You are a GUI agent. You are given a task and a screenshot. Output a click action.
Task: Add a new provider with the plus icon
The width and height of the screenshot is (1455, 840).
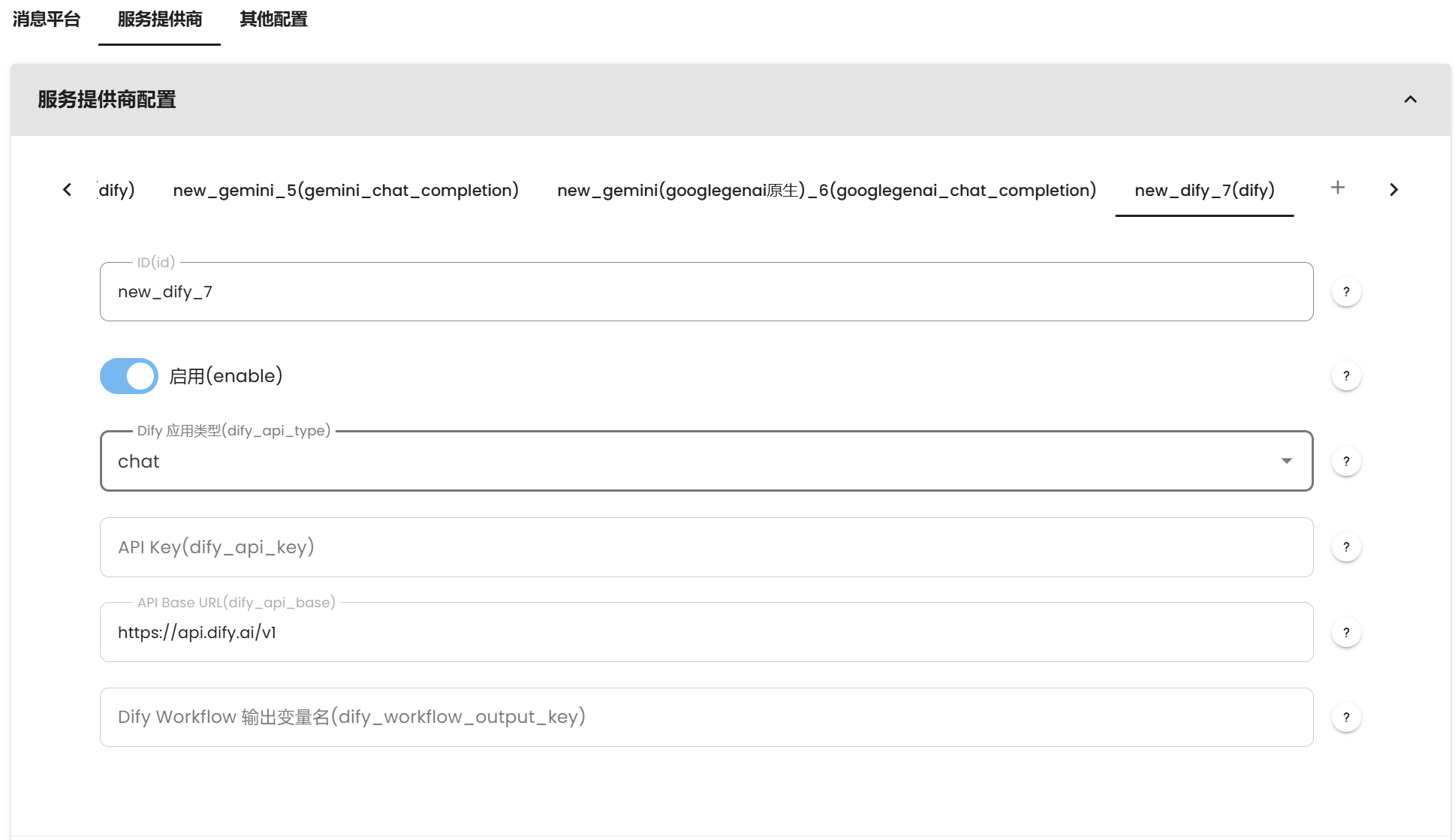point(1337,188)
